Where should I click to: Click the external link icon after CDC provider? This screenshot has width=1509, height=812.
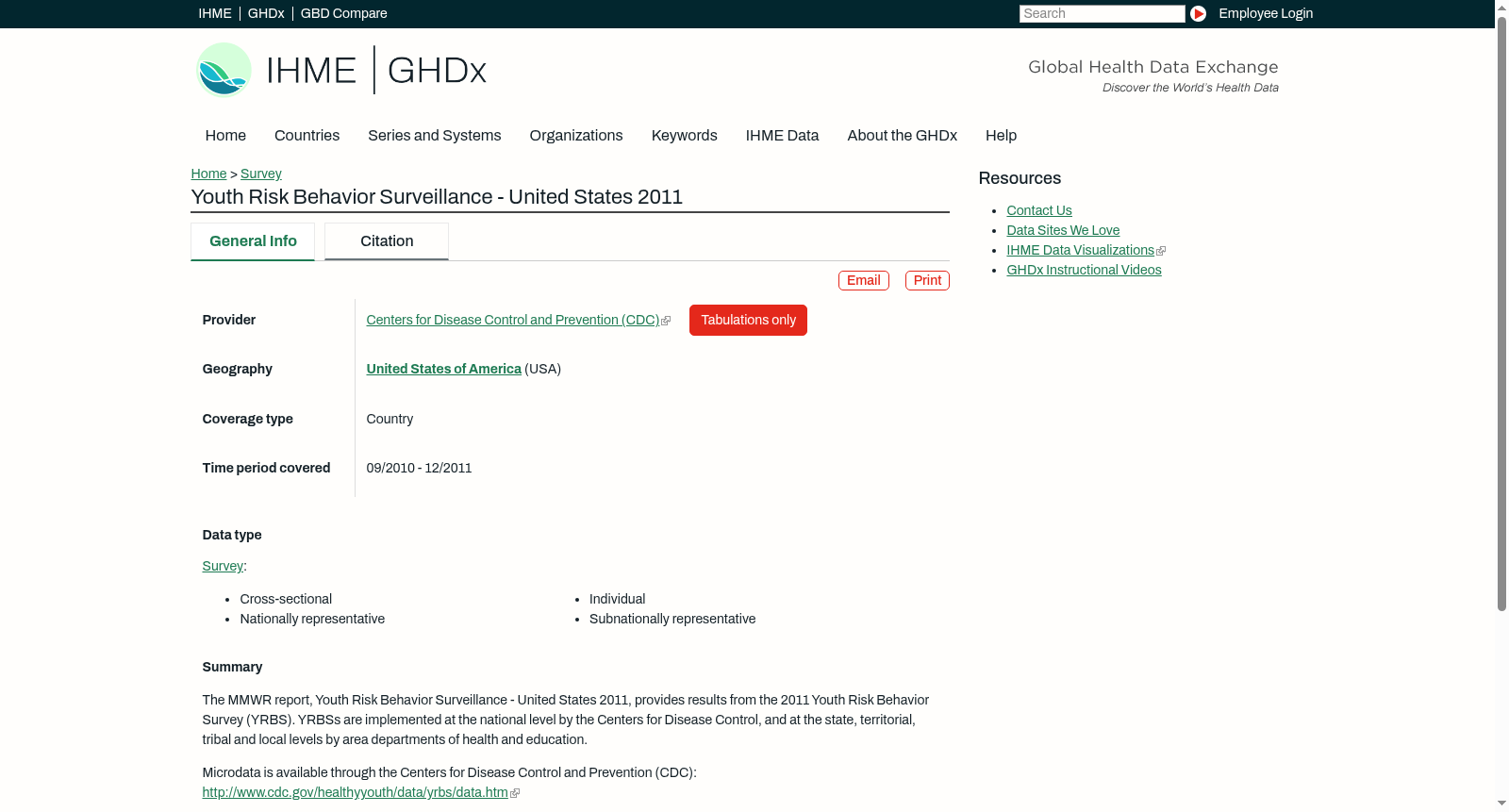[x=667, y=322]
